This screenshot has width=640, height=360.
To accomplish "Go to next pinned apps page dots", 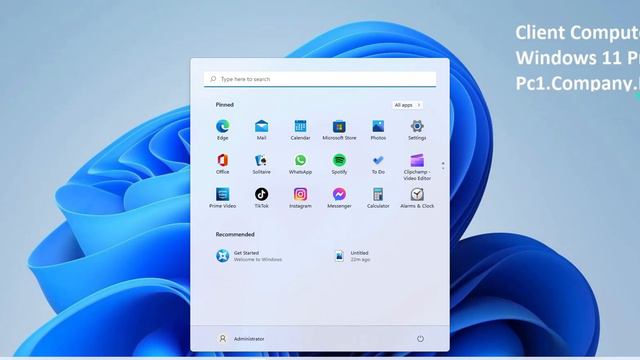I will tap(443, 166).
